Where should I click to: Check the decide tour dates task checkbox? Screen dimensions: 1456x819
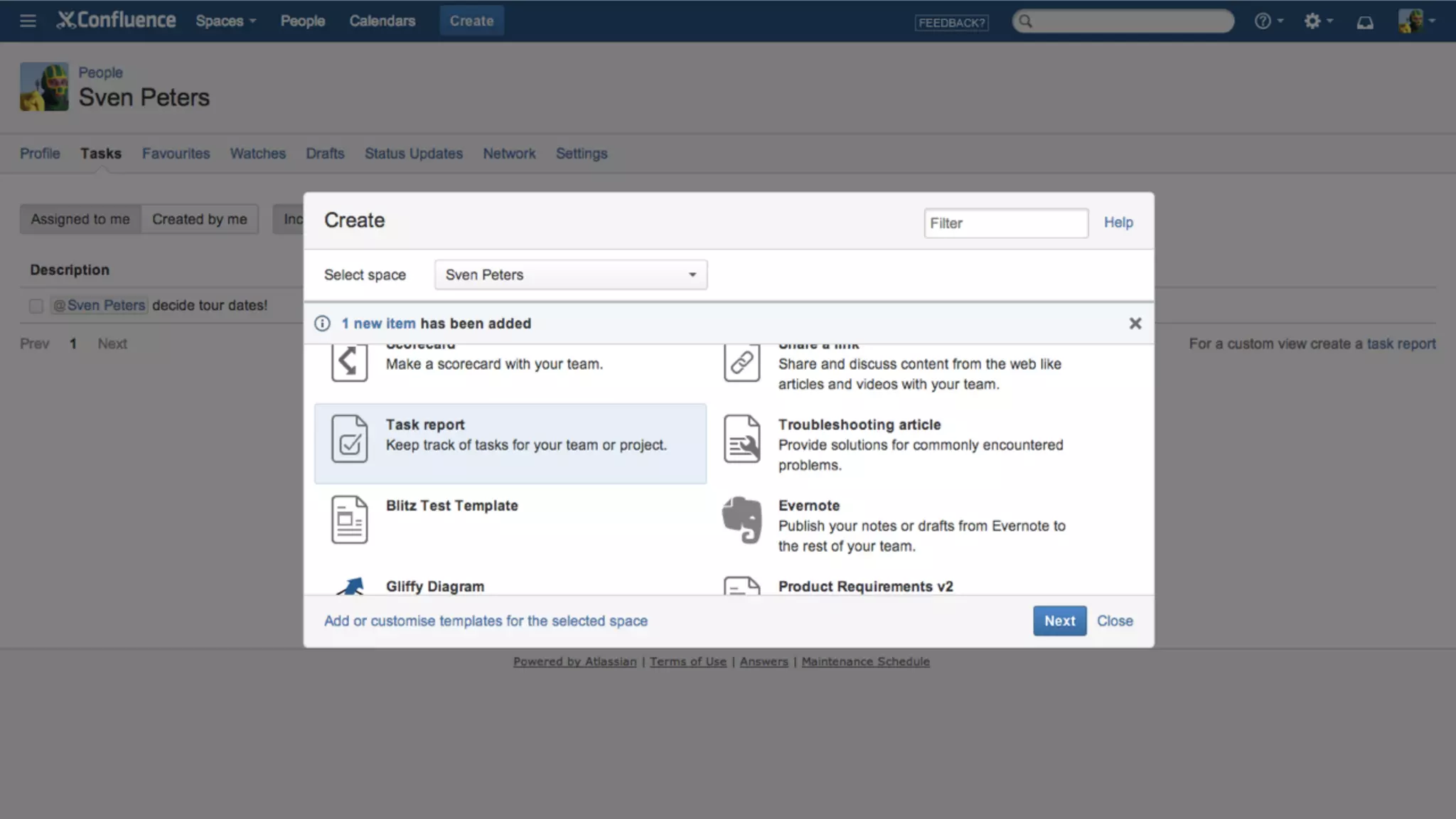36,306
